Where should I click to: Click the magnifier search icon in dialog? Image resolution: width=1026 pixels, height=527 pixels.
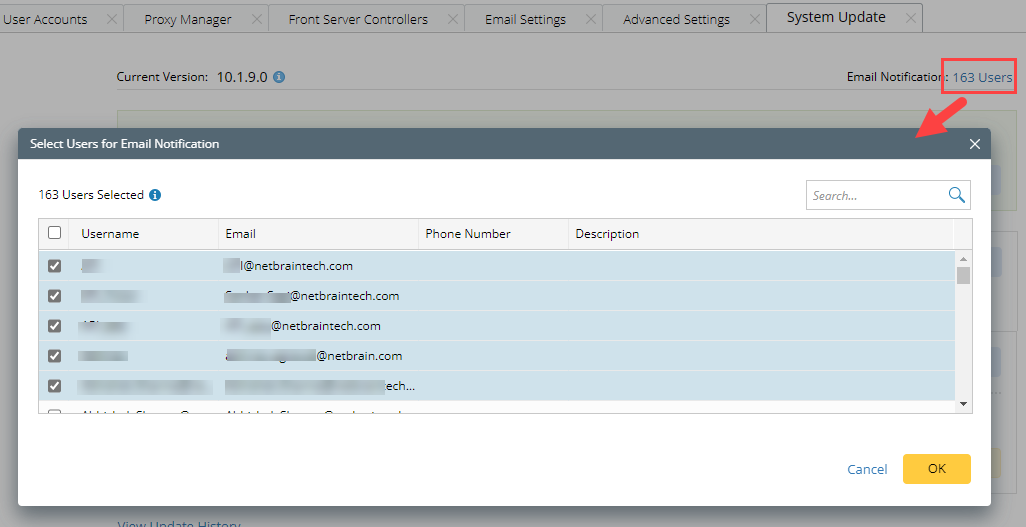coord(957,195)
